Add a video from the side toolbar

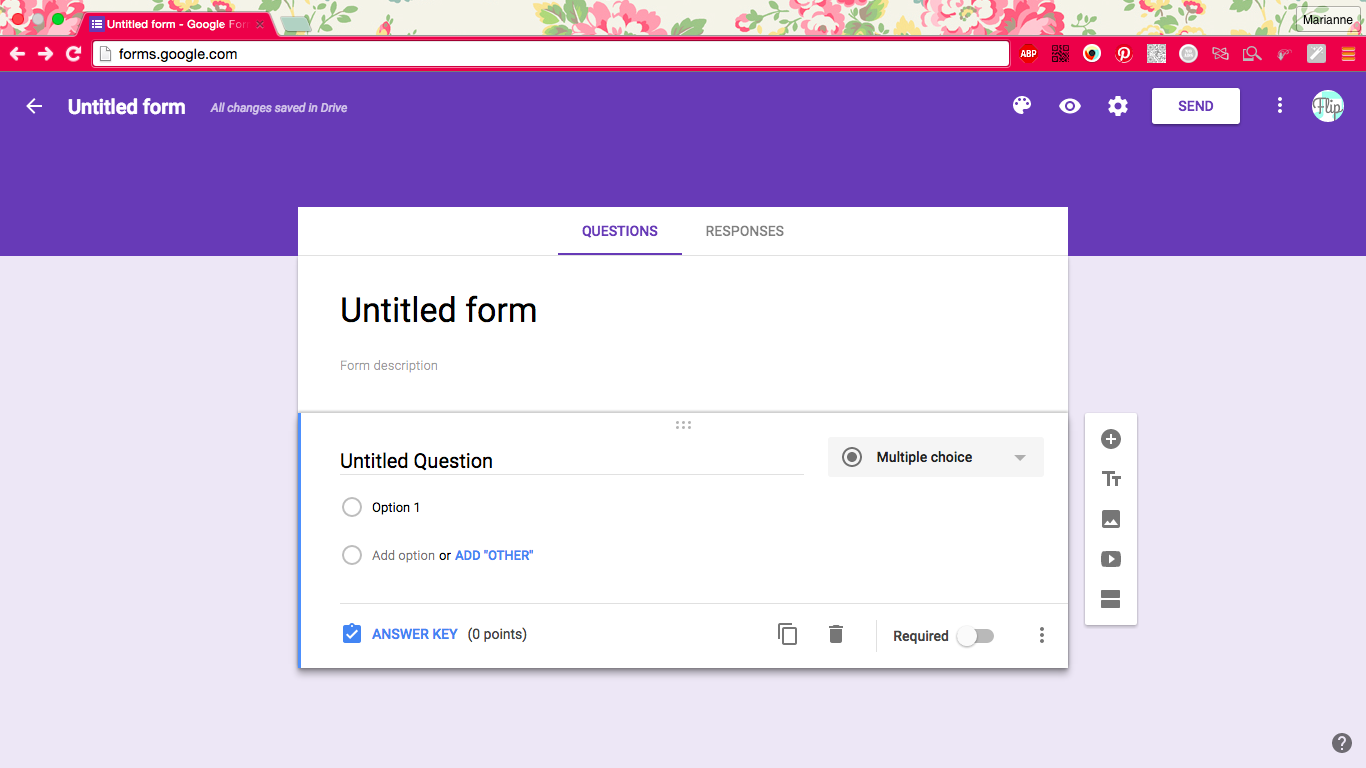1111,559
